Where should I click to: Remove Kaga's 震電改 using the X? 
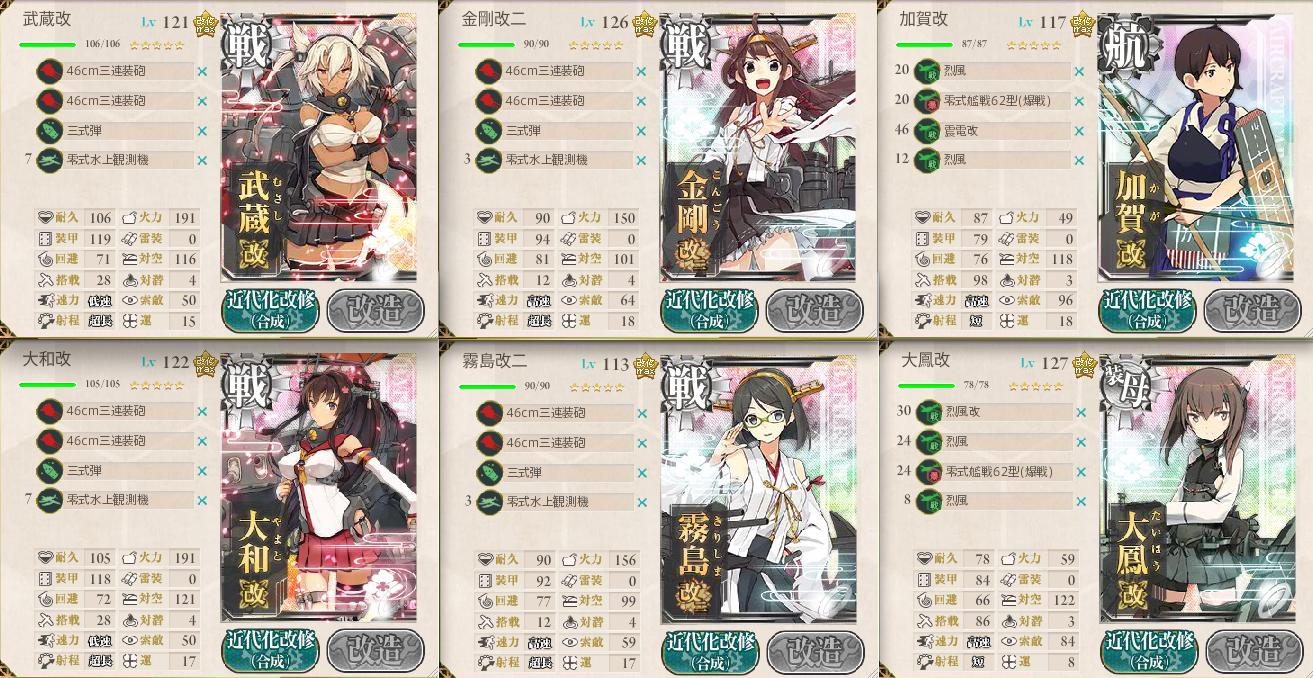1079,131
